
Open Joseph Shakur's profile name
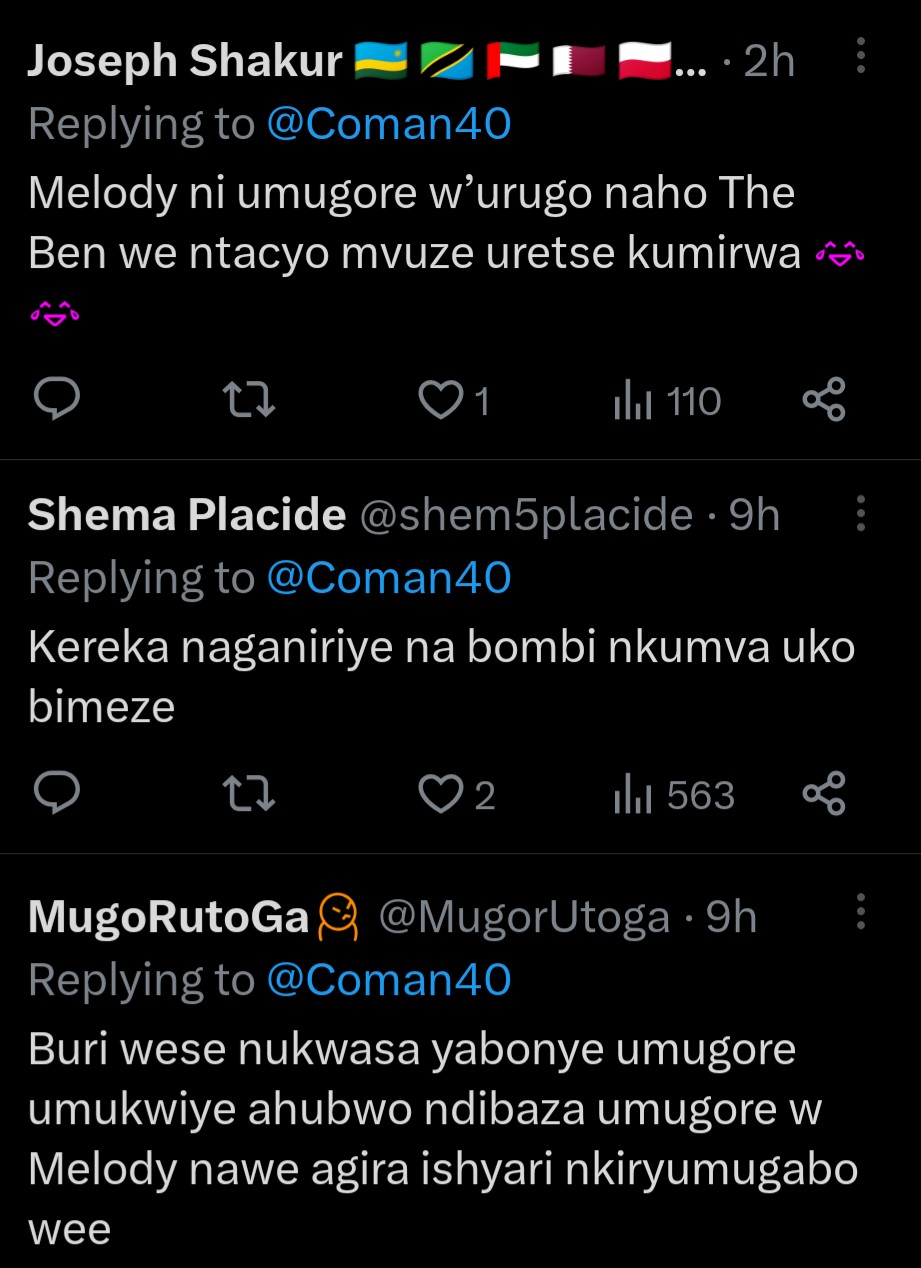click(185, 62)
